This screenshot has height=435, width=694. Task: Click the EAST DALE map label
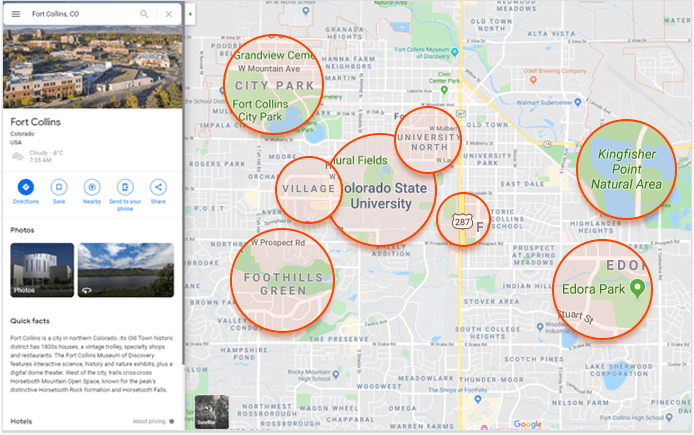coord(522,184)
